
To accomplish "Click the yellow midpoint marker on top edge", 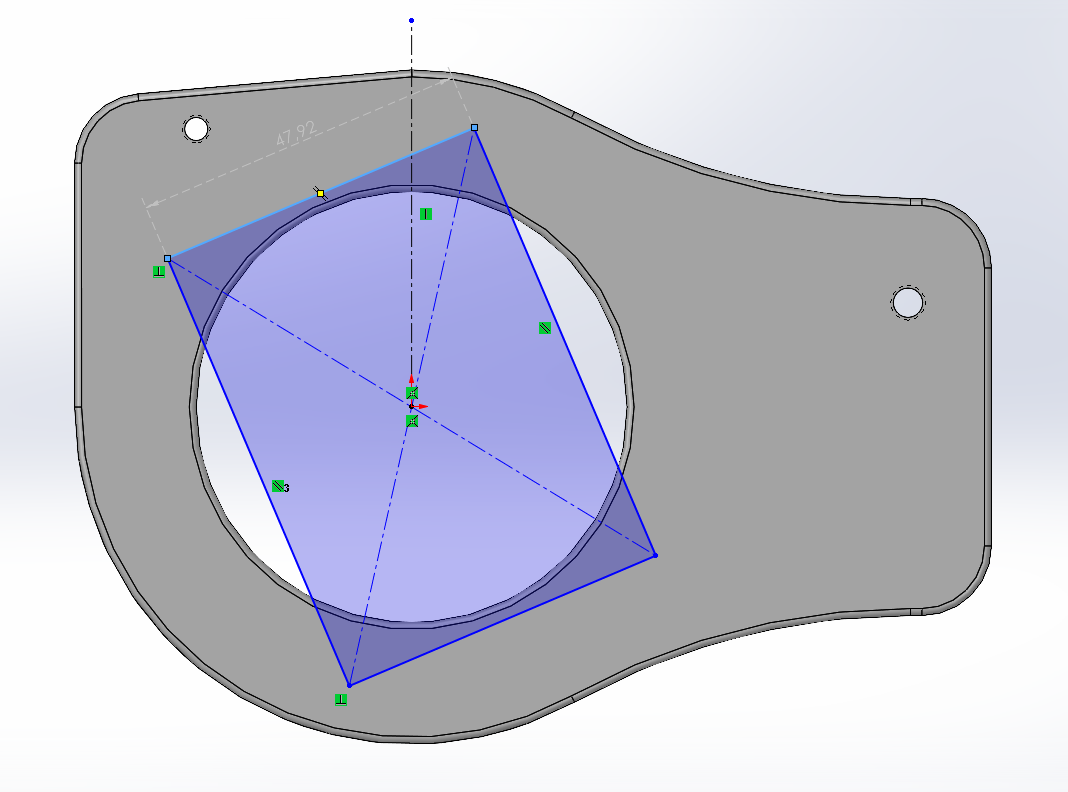I will 320,193.
